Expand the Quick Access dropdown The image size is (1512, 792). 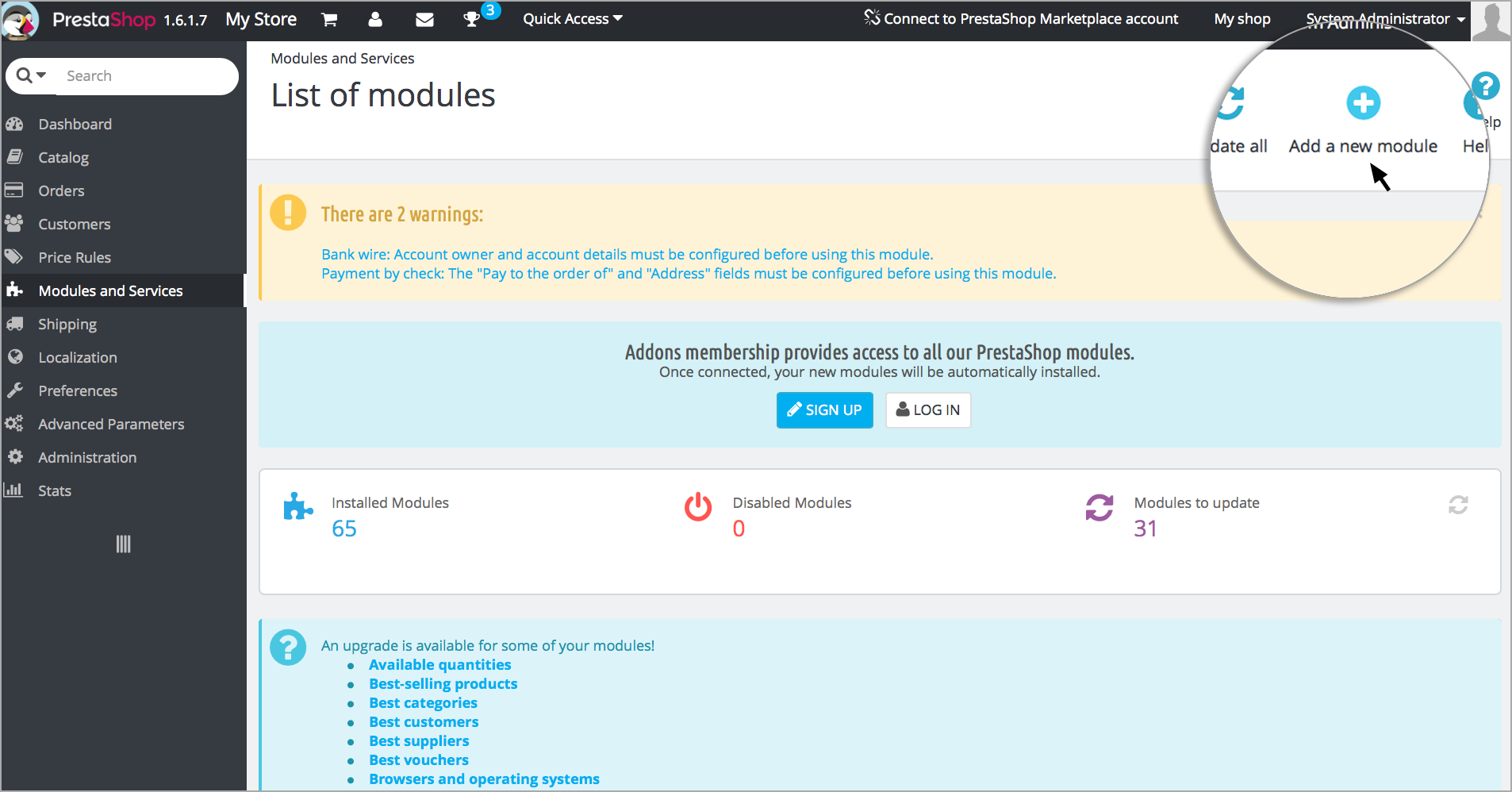tap(573, 19)
